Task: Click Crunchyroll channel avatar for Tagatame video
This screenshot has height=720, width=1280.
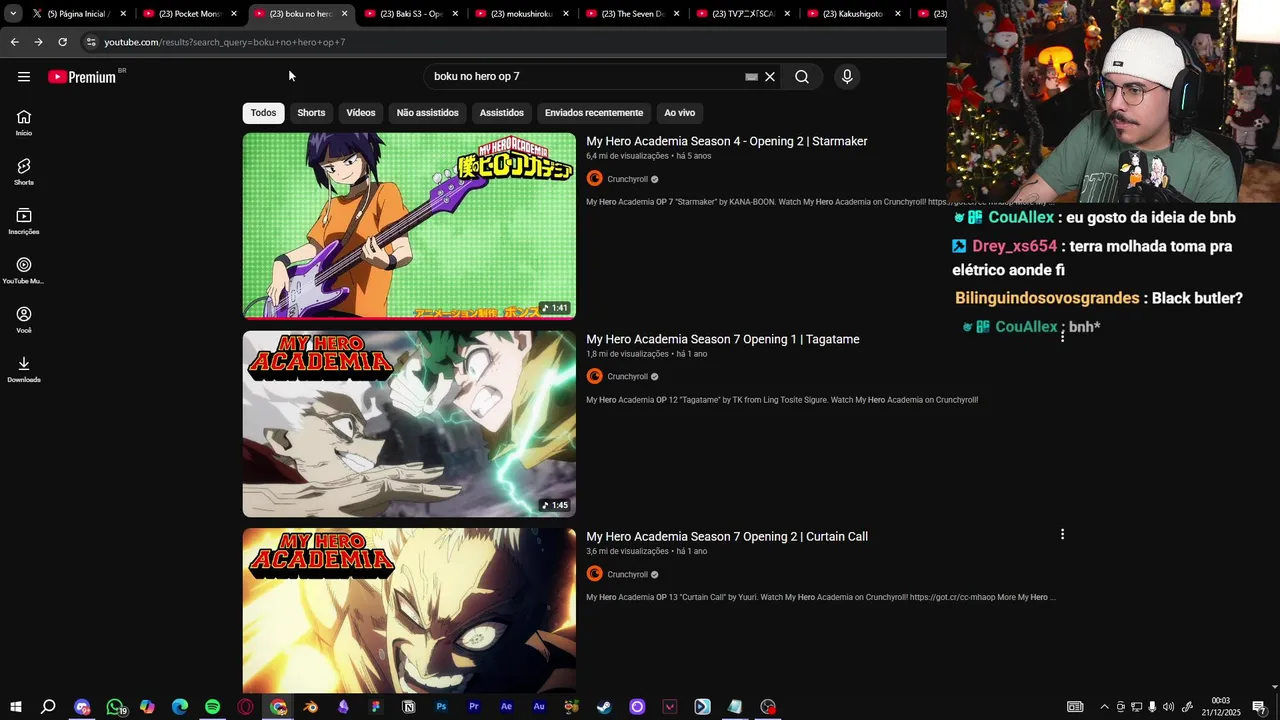Action: pyautogui.click(x=595, y=377)
